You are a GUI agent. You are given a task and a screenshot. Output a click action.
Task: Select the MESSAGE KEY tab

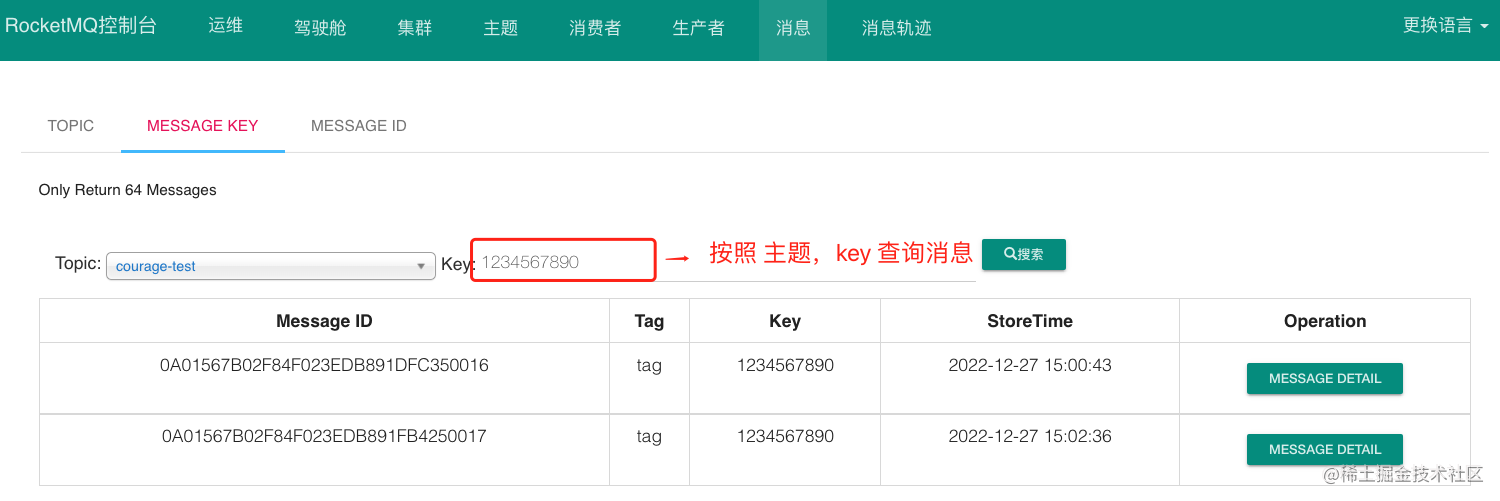click(203, 126)
